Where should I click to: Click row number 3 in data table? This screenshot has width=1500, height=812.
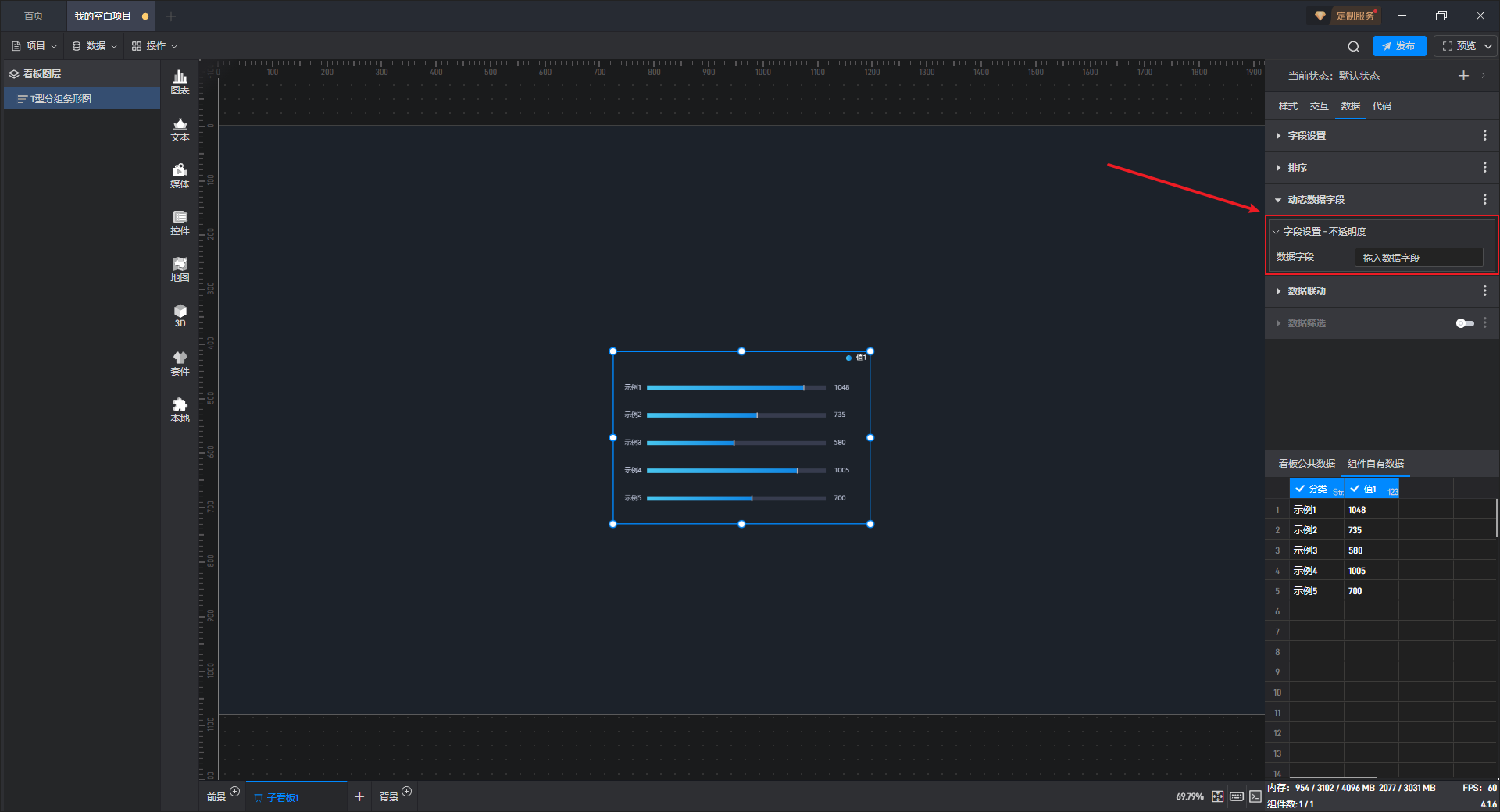[1277, 550]
